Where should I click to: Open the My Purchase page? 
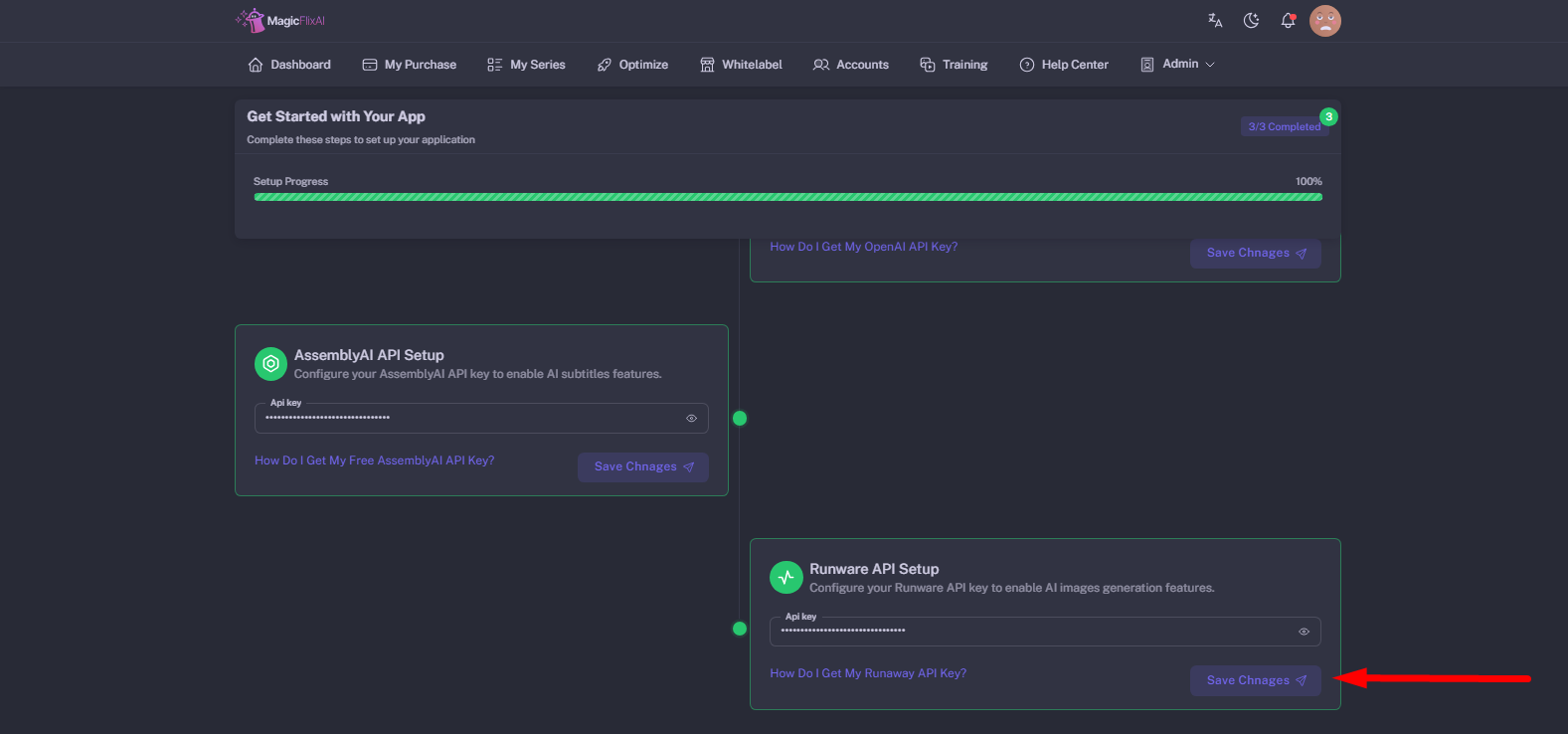410,65
